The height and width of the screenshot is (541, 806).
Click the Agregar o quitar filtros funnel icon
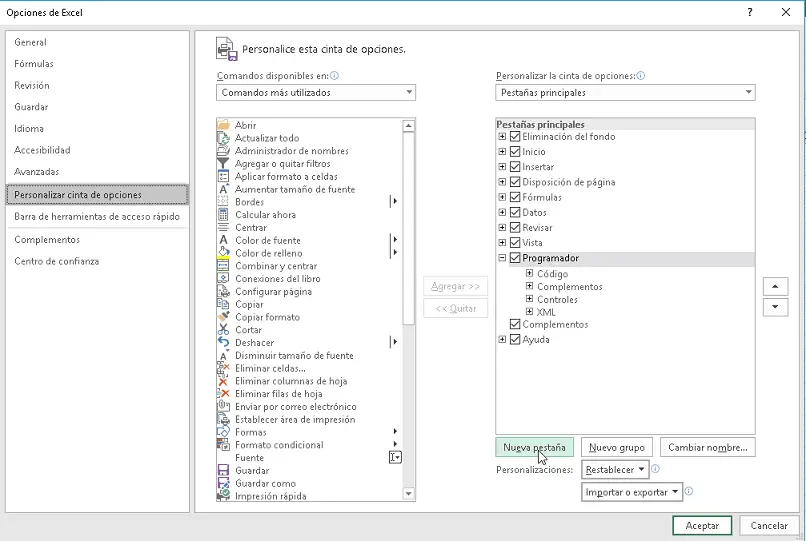(x=223, y=164)
